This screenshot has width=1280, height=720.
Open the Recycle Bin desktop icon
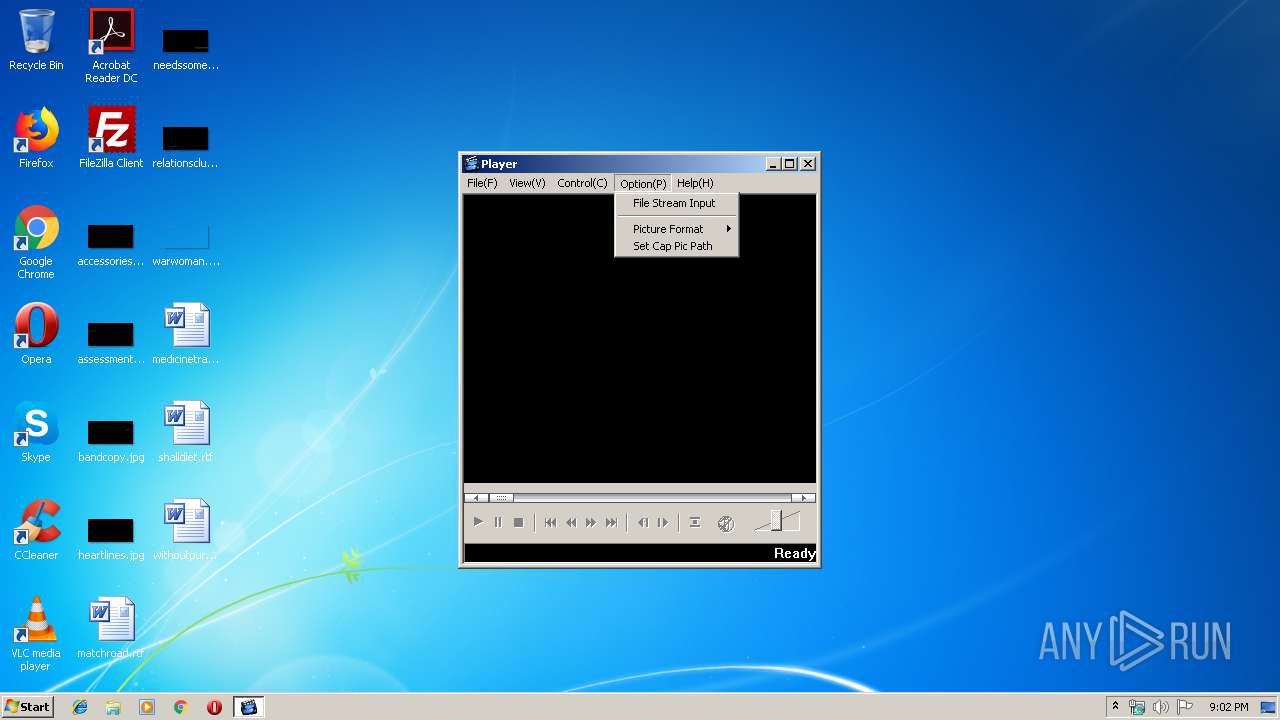pos(36,40)
